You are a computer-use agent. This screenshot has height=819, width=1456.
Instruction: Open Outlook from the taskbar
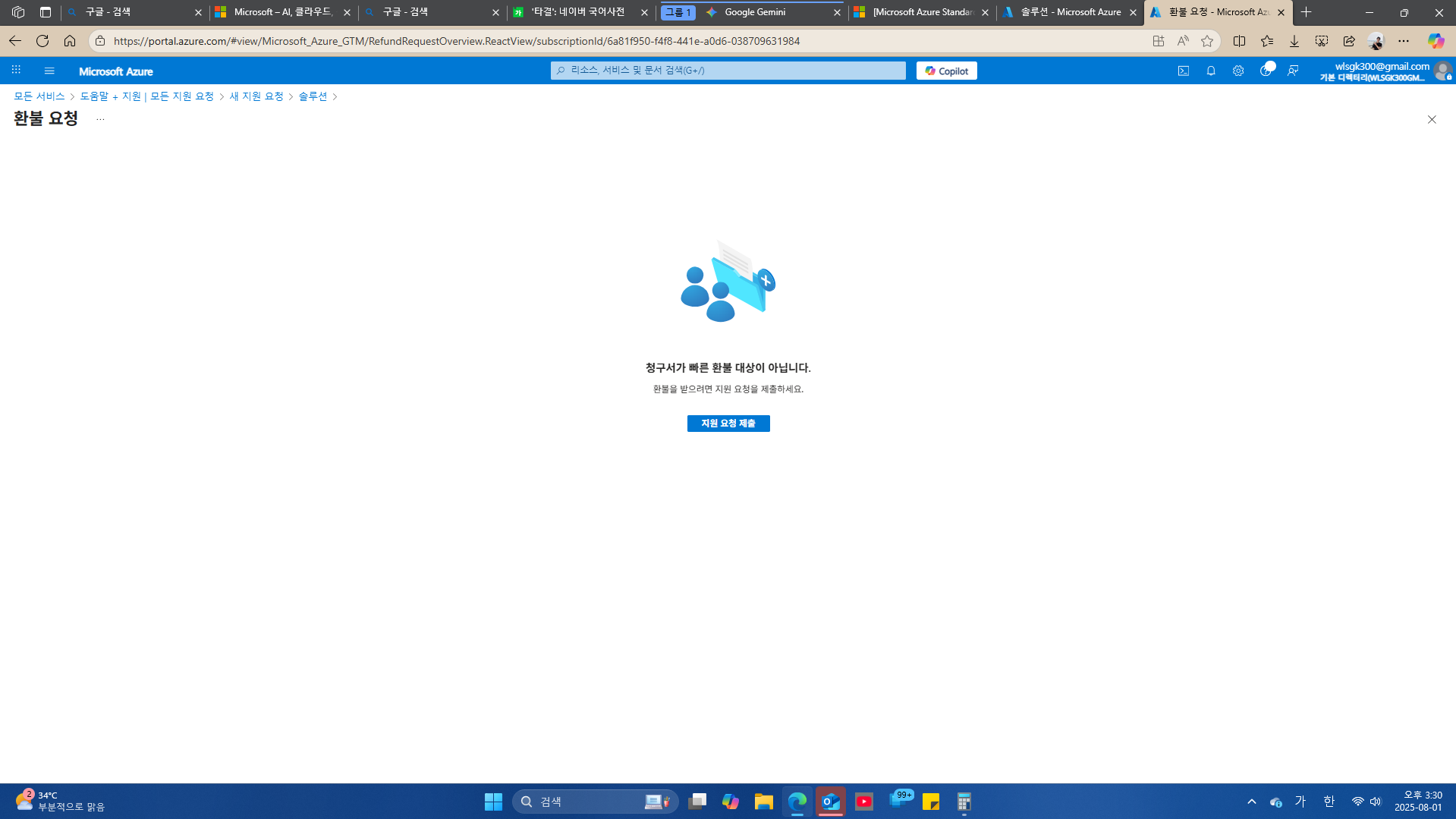[x=831, y=802]
